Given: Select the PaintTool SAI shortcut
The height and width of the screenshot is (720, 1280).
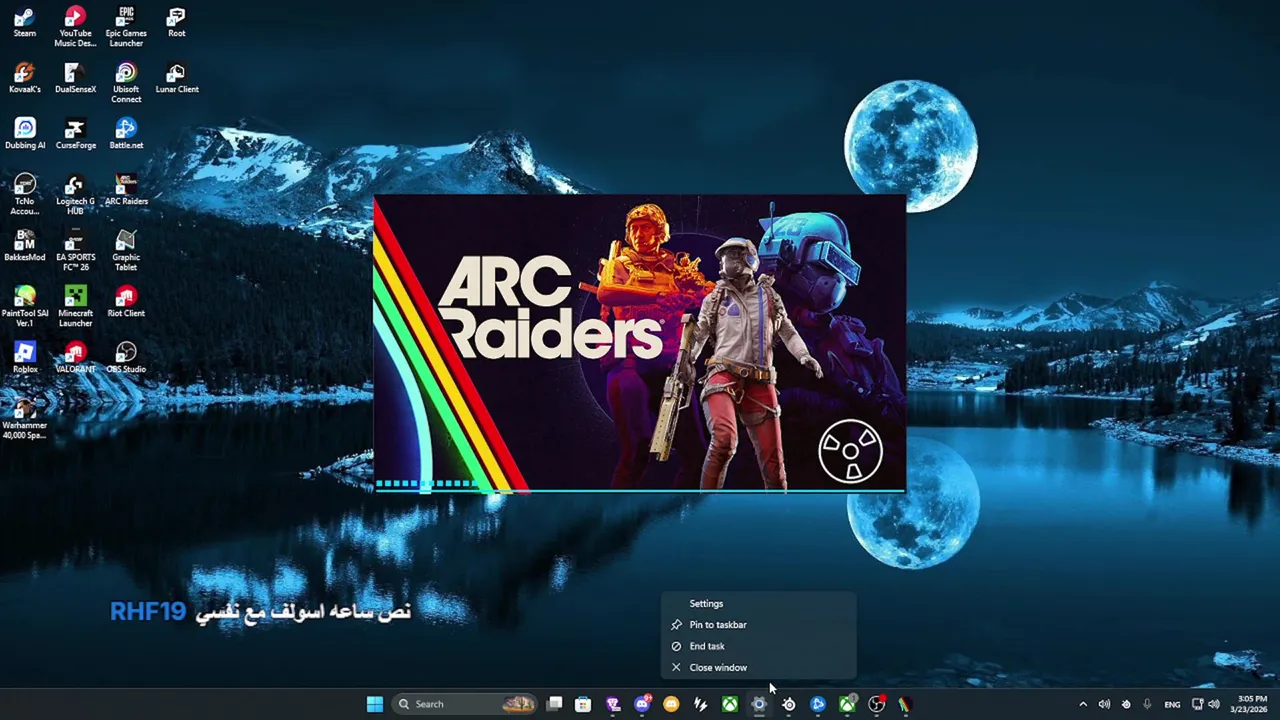Looking at the screenshot, I should click(x=25, y=307).
